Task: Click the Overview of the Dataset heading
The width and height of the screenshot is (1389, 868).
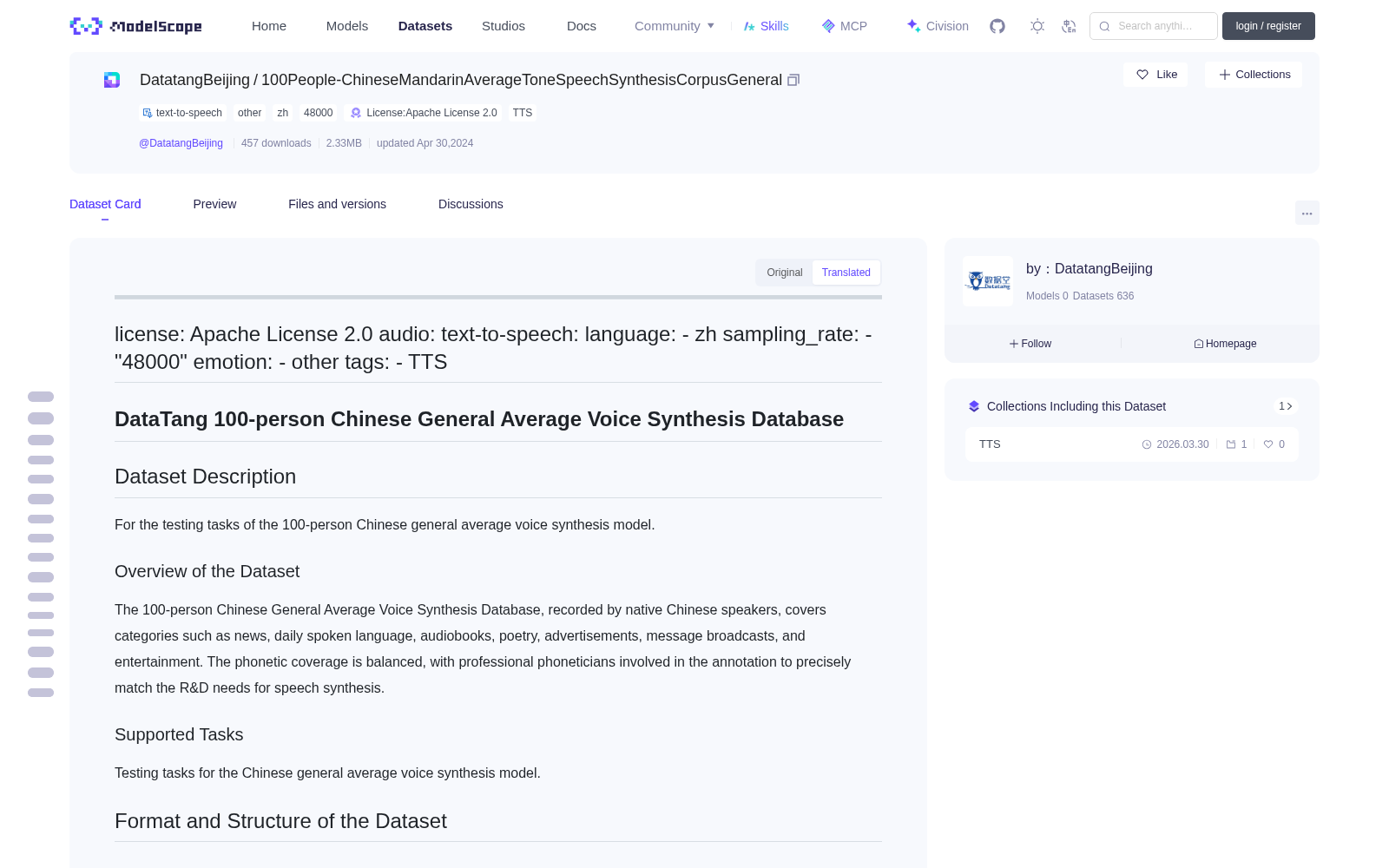Action: tap(207, 571)
